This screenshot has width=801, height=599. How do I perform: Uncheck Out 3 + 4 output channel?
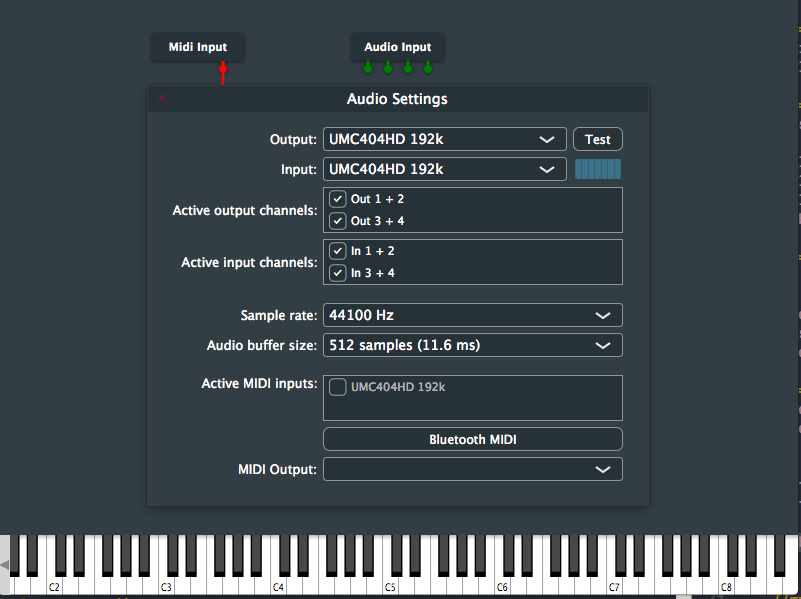coord(338,221)
